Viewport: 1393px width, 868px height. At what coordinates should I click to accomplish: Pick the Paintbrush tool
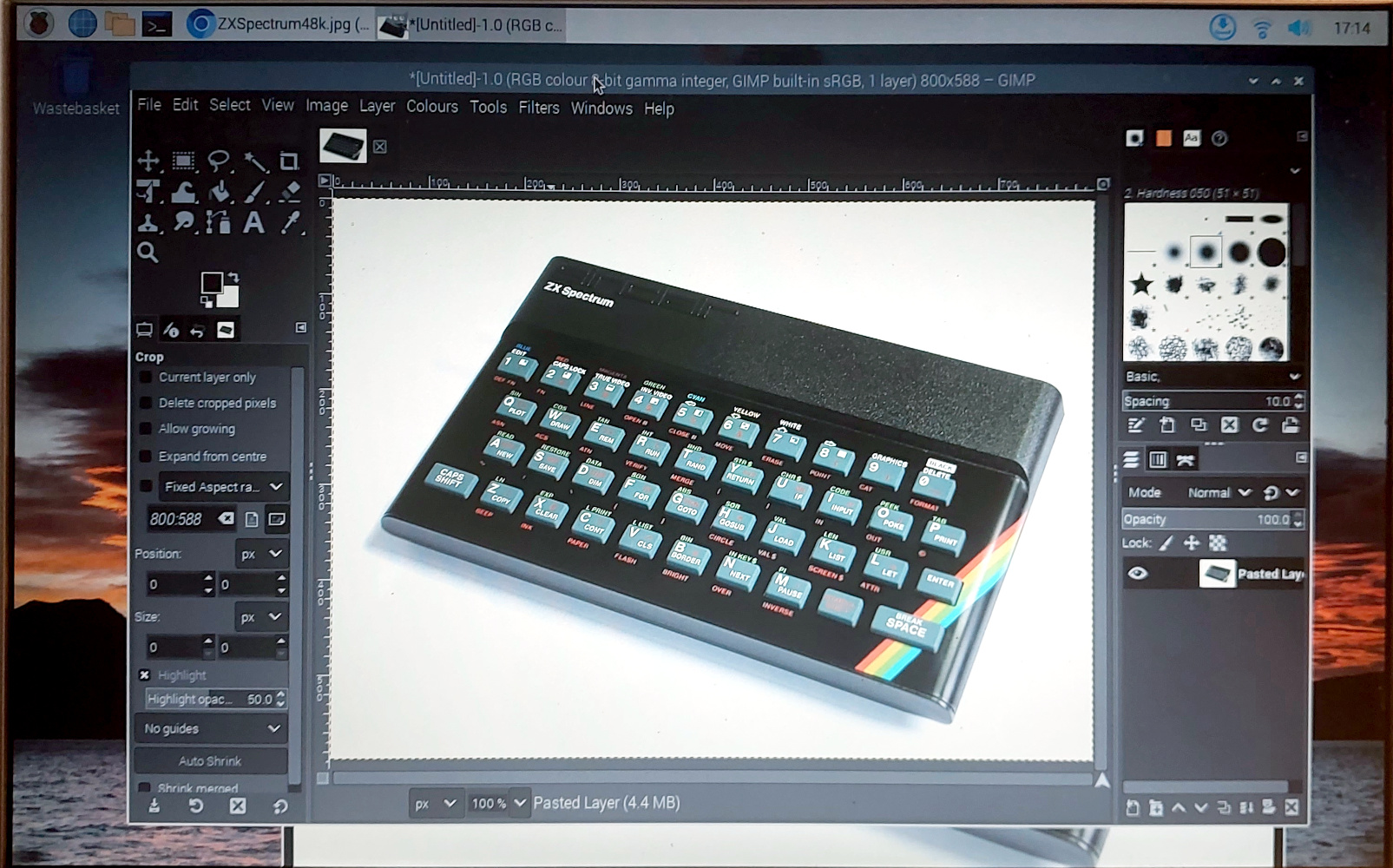coord(254,194)
